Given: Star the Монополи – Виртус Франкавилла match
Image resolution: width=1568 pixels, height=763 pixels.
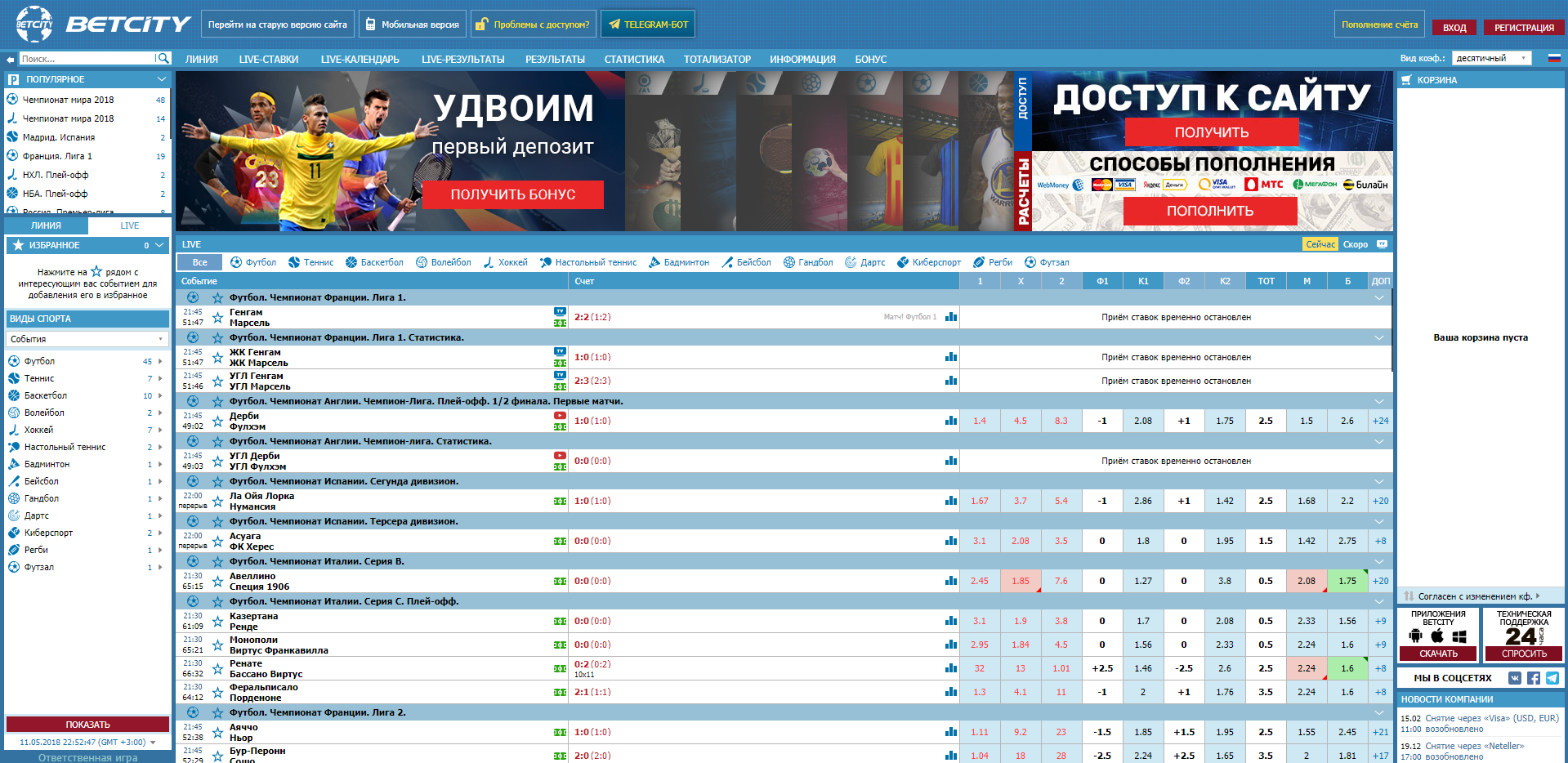Looking at the screenshot, I should pyautogui.click(x=217, y=645).
